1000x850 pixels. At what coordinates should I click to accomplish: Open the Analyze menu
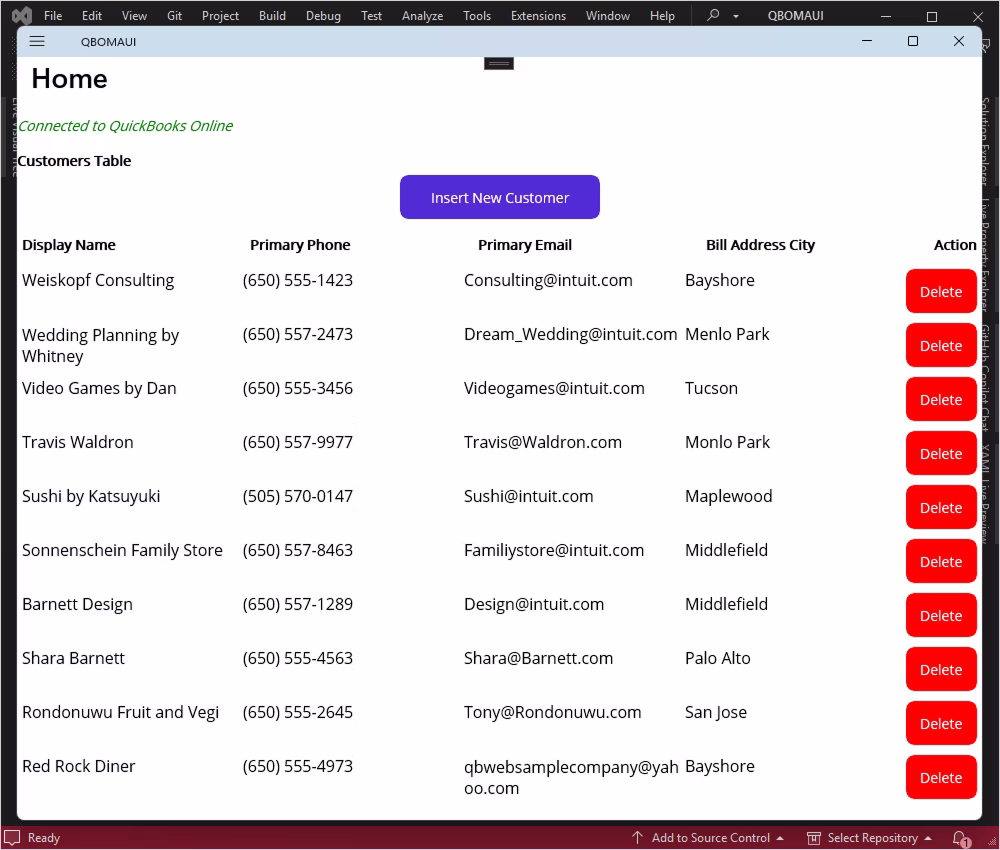422,15
